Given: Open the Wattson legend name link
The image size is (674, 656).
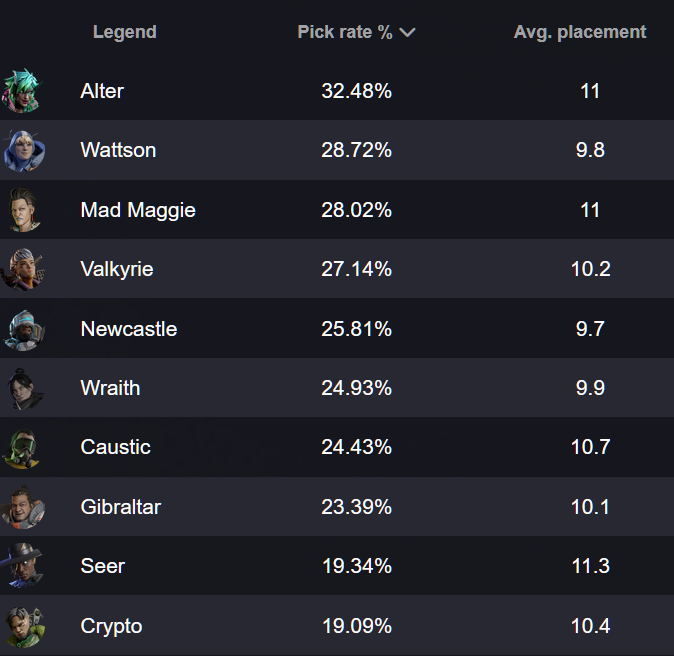Looking at the screenshot, I should (x=118, y=151).
